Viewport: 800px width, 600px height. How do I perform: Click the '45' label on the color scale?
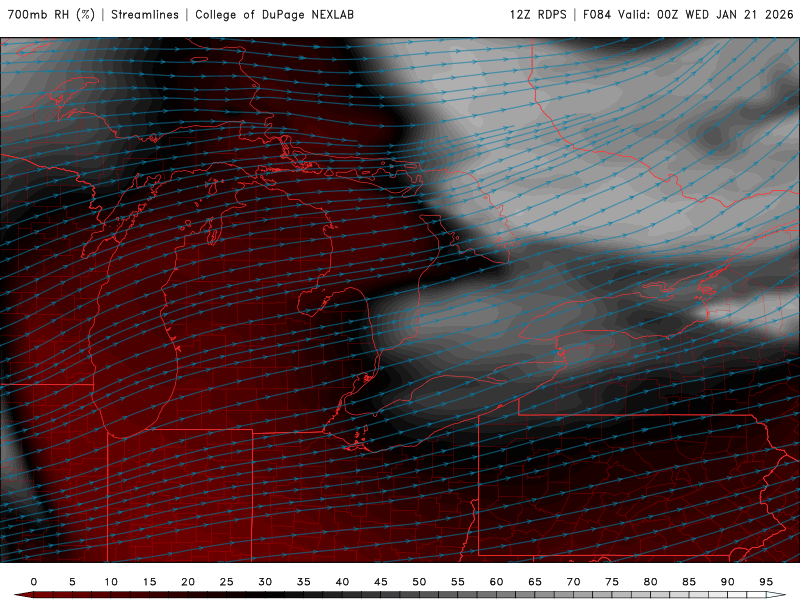point(381,582)
